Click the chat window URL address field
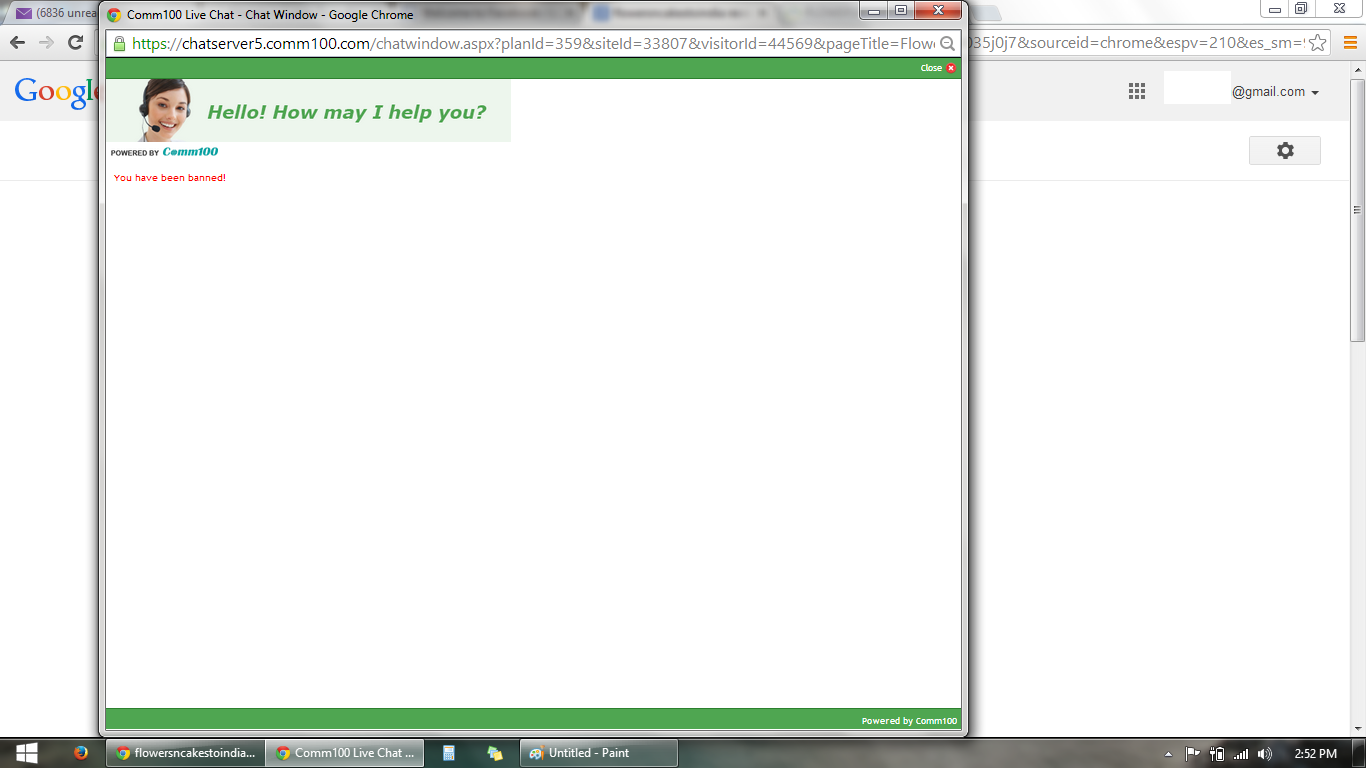The image size is (1366, 768). [530, 44]
